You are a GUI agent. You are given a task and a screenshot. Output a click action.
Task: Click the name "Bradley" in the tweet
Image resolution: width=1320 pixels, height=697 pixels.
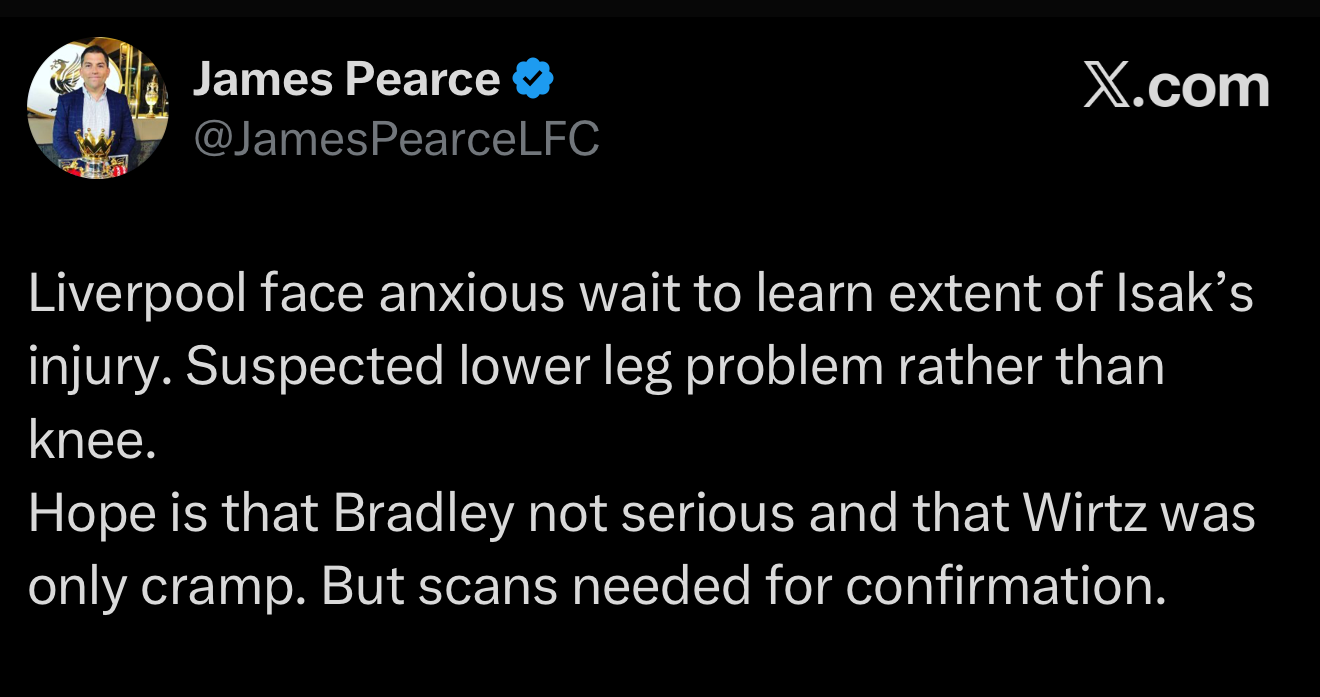423,513
